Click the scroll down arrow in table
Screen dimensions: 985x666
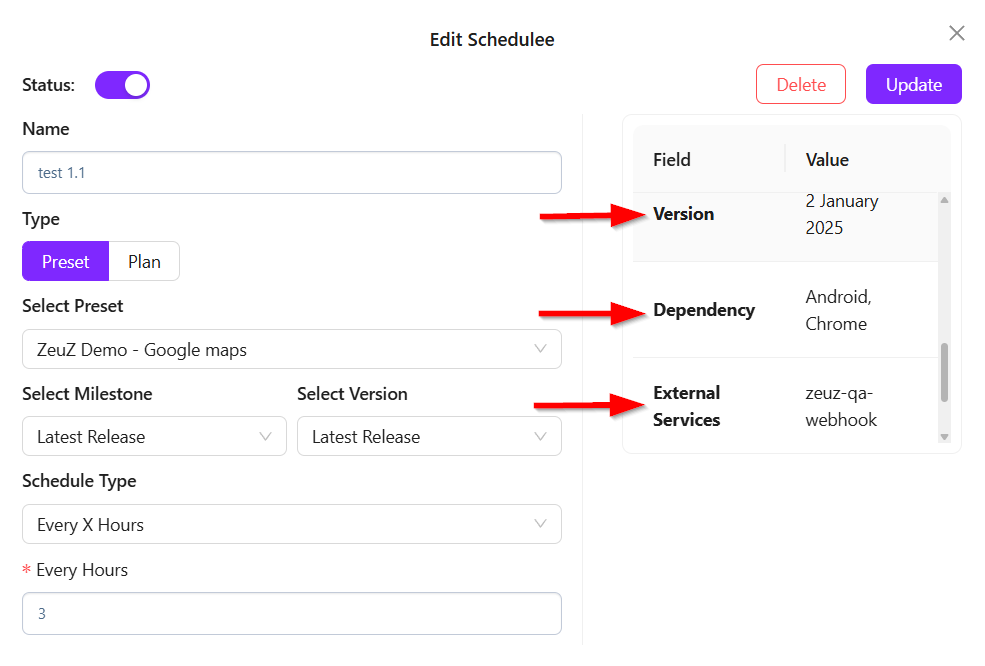click(944, 437)
